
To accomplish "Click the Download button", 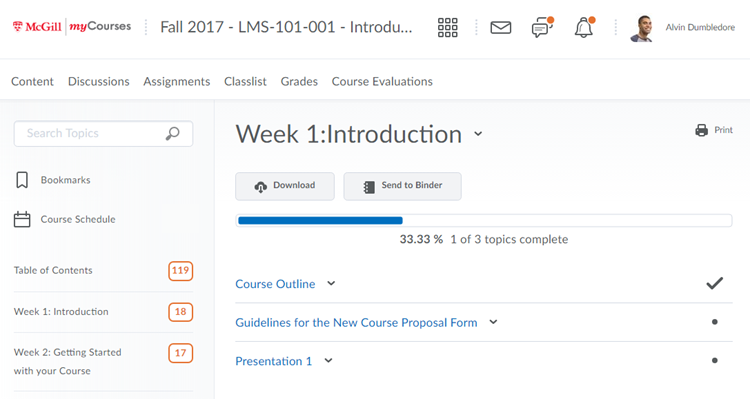I will [x=285, y=186].
